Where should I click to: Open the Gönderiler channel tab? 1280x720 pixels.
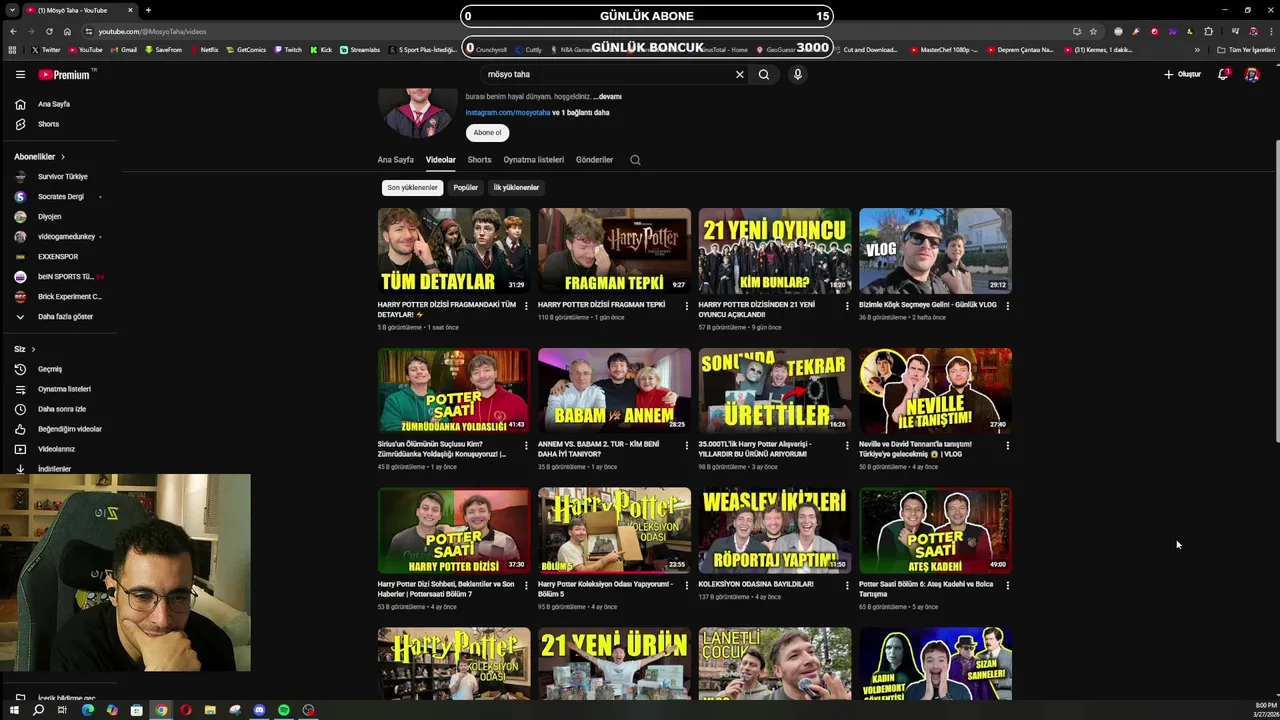click(594, 160)
